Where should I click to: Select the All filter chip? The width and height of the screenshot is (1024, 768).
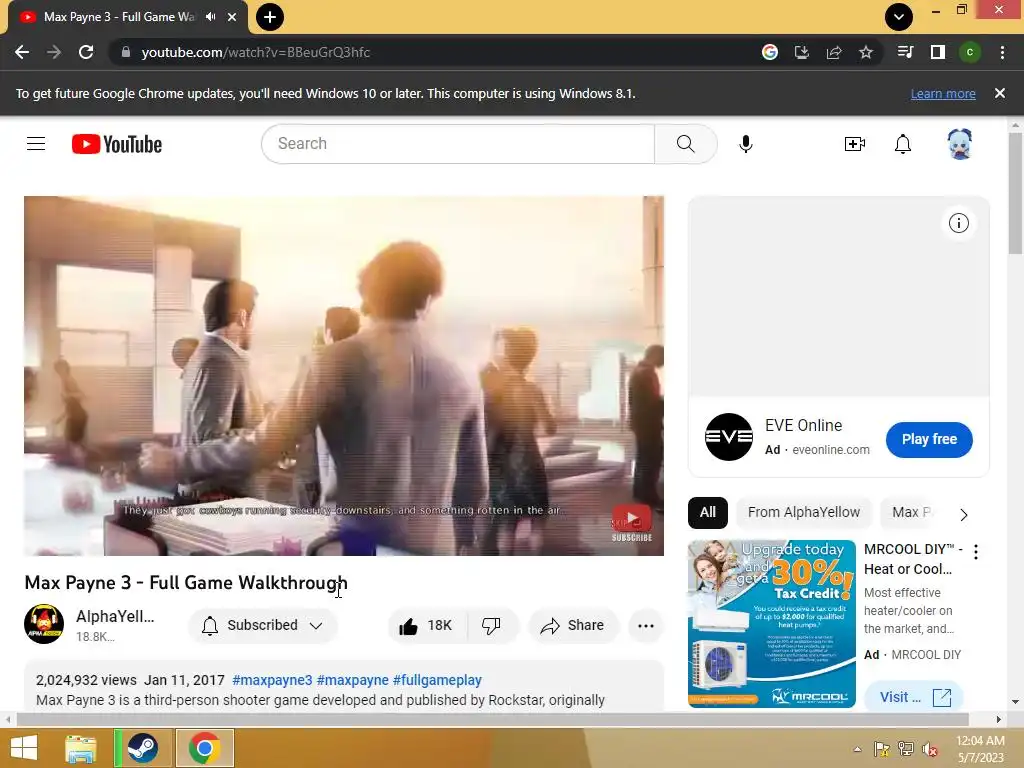pos(708,513)
